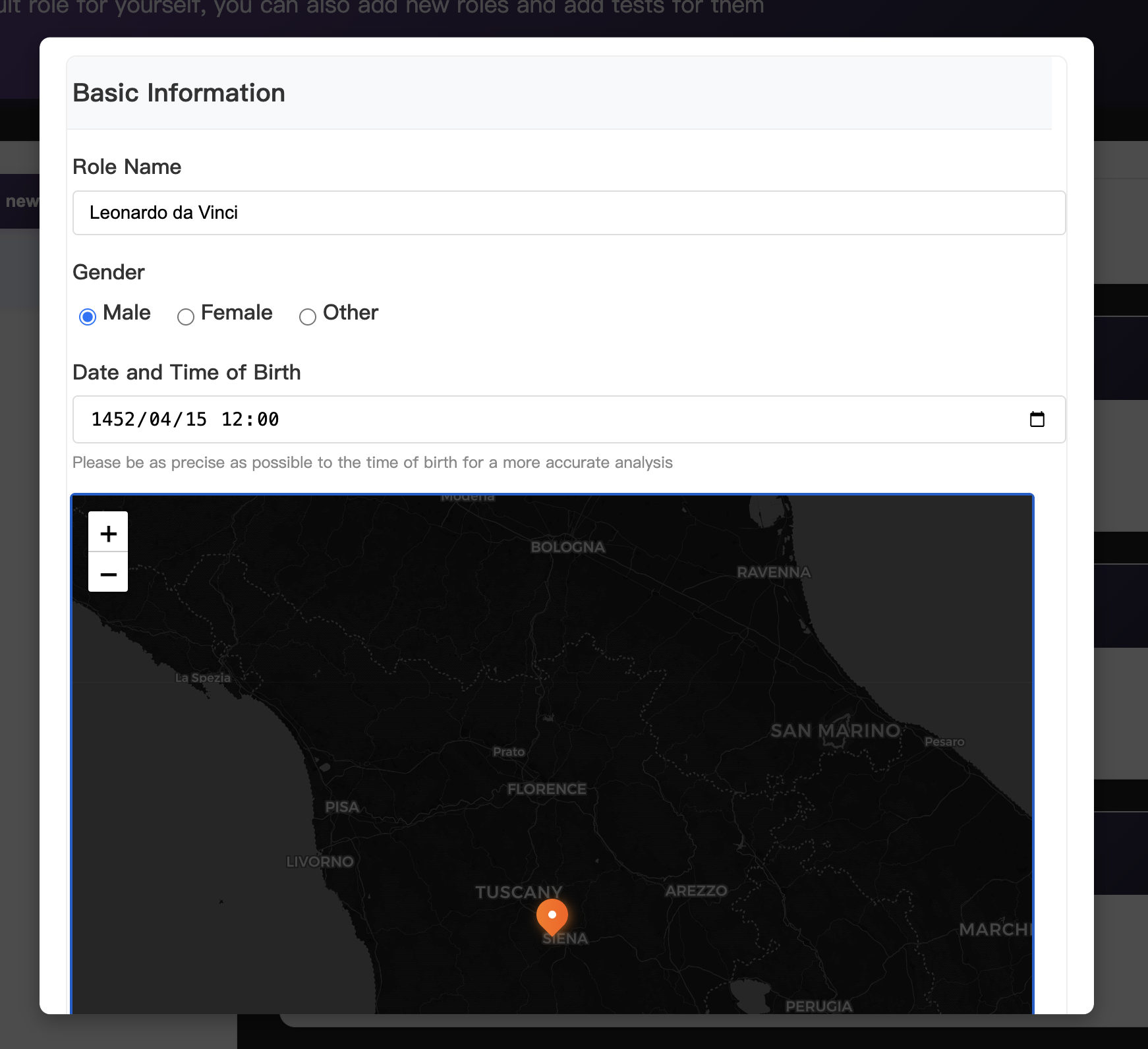Select Livorno on the map

point(320,861)
